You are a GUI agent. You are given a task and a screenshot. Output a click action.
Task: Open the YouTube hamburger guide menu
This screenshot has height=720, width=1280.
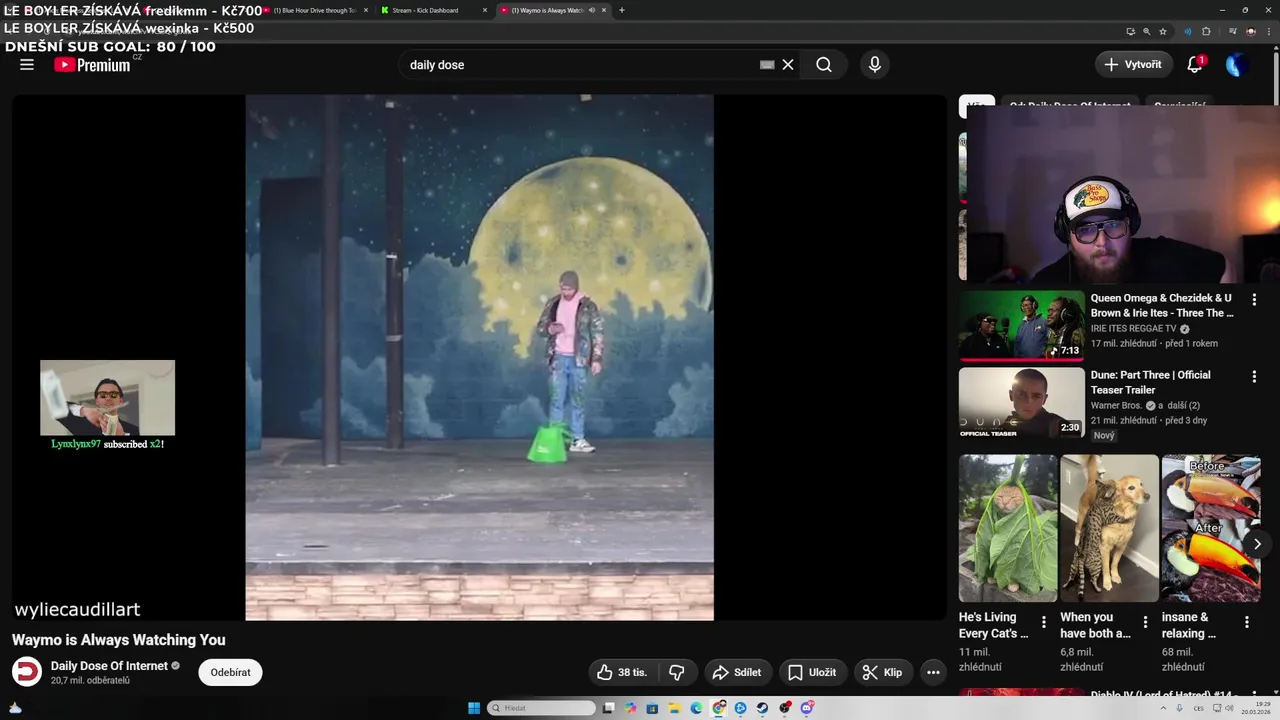point(27,65)
